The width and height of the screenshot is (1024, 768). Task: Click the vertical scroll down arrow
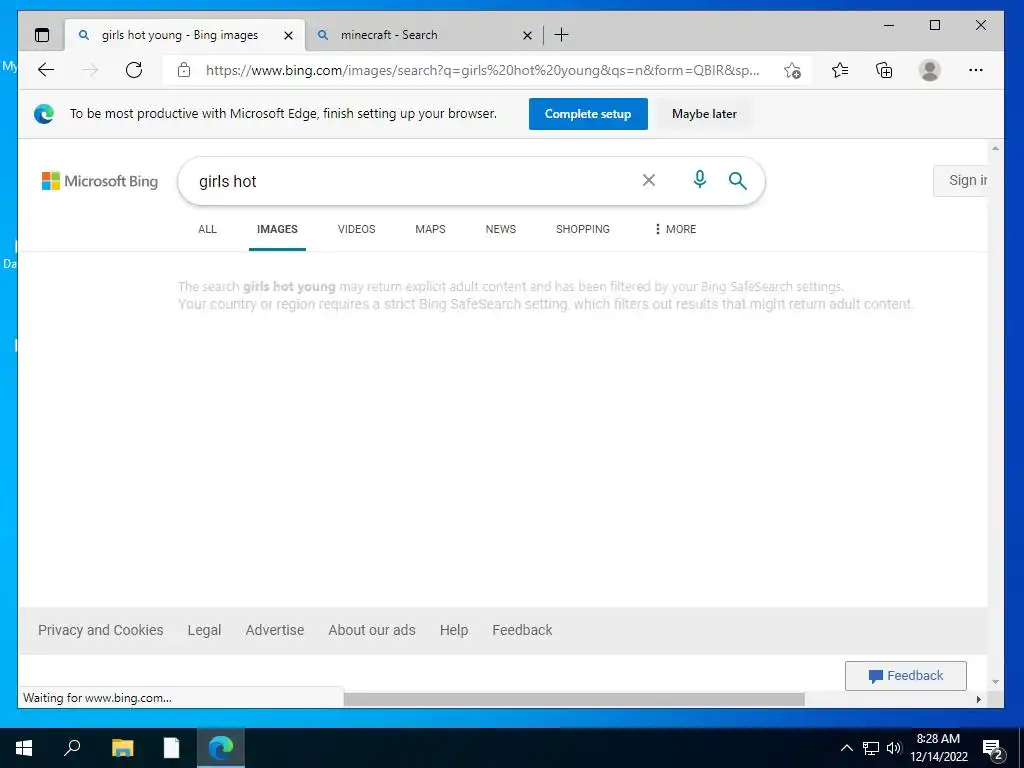[x=995, y=682]
